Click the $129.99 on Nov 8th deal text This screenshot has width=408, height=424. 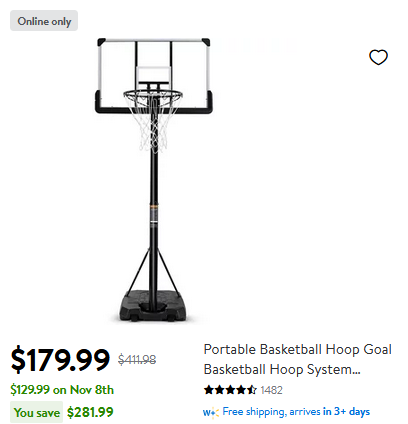coord(62,390)
